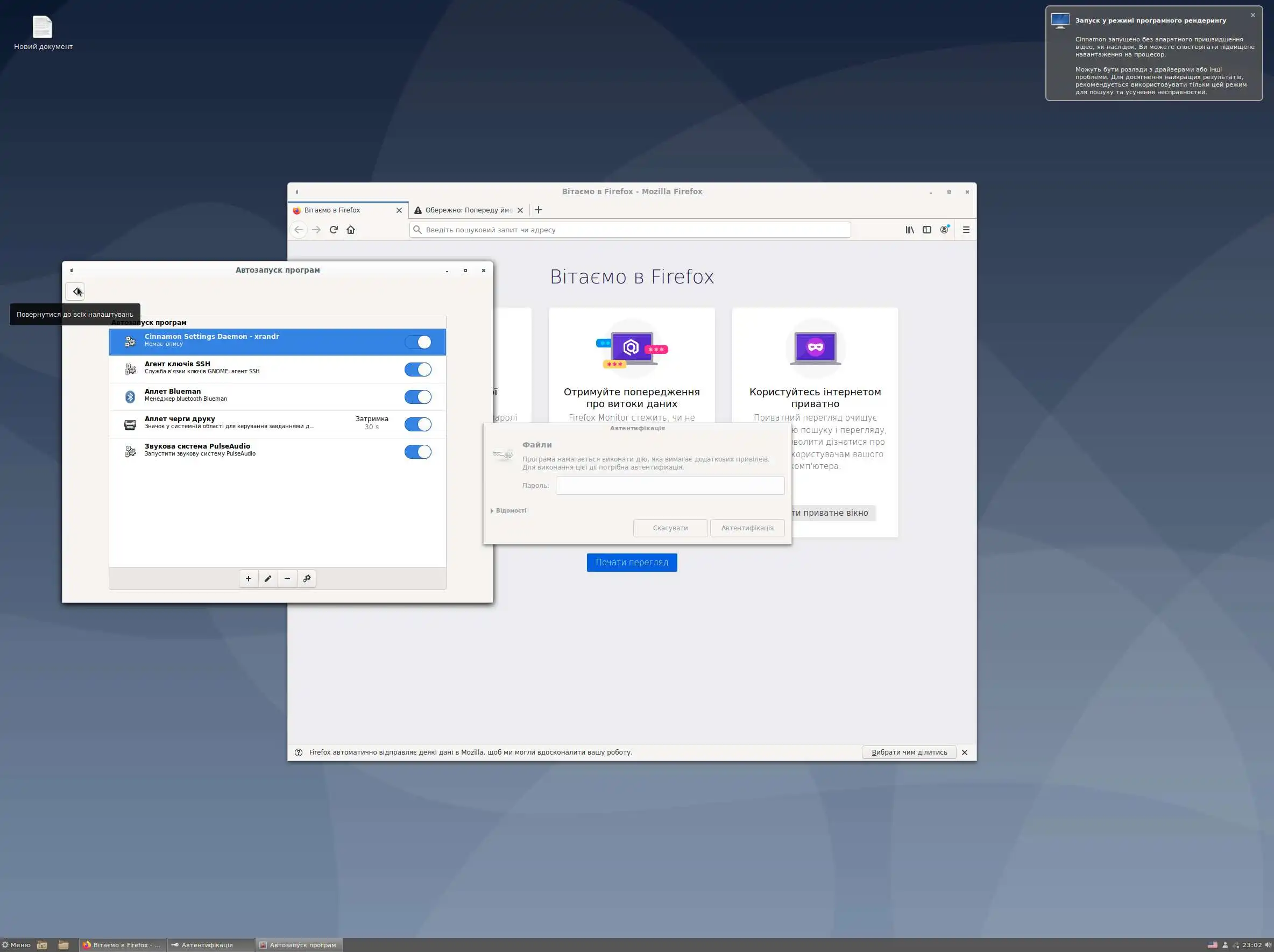Open Firefox hamburger menu
Viewport: 1274px width, 952px height.
click(966, 230)
